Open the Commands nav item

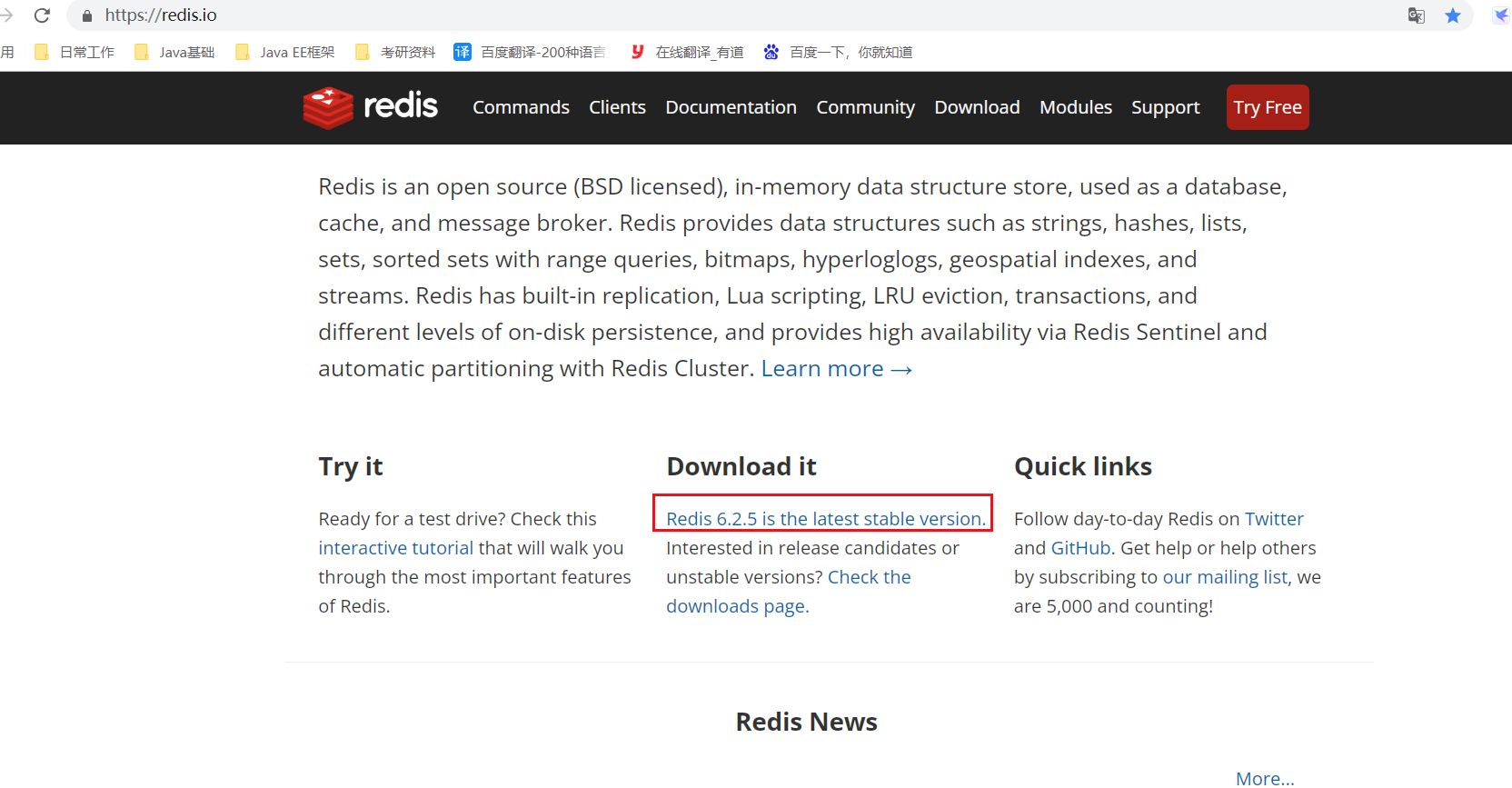(x=521, y=107)
